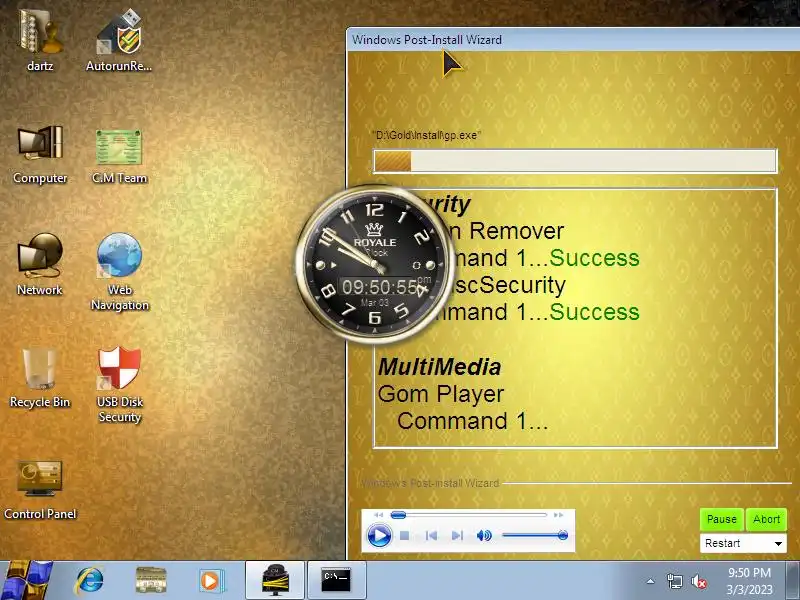This screenshot has width=800, height=600.
Task: Open the AutorunRe... desktop shortcut
Action: coord(119,38)
